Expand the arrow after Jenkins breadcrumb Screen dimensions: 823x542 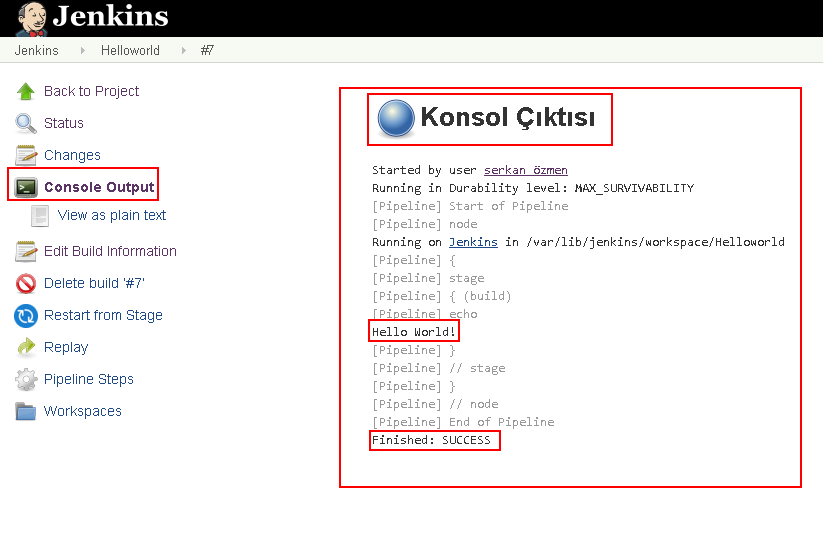[82, 50]
